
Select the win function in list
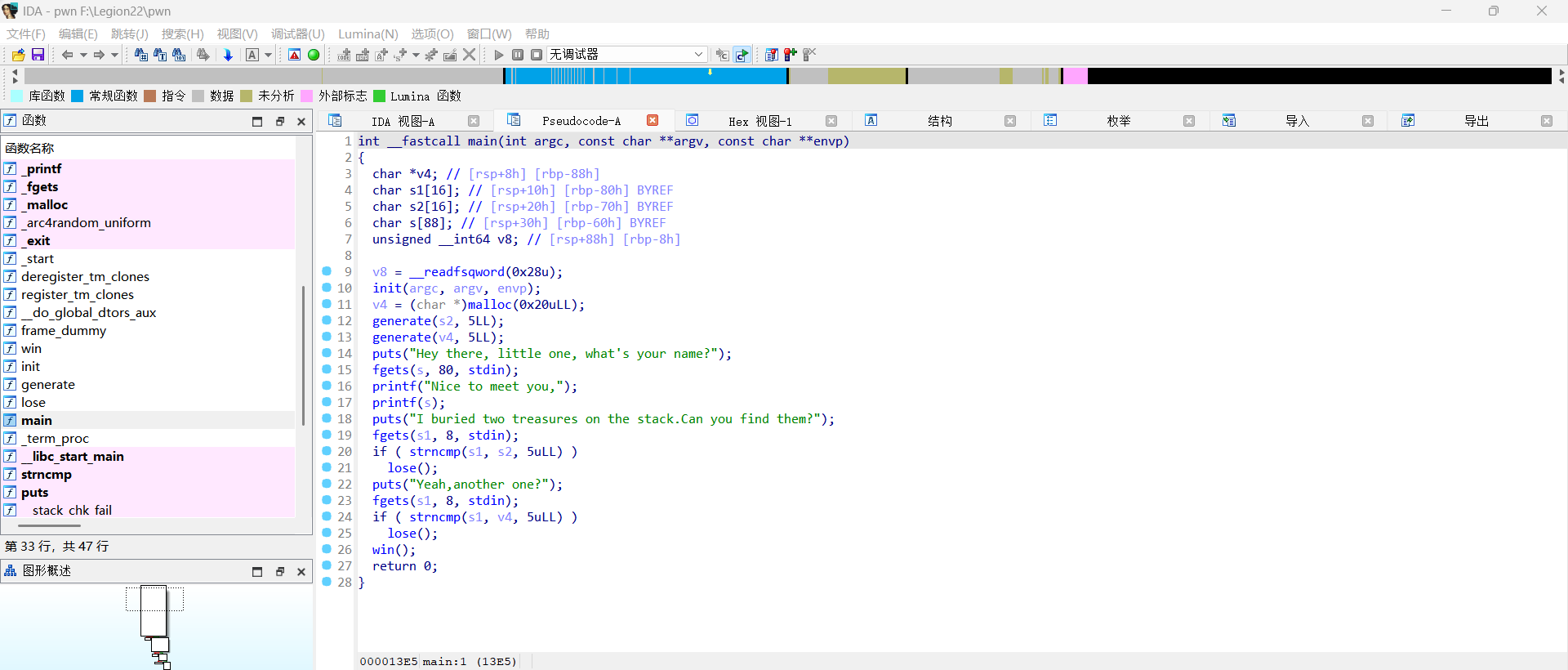pos(31,349)
